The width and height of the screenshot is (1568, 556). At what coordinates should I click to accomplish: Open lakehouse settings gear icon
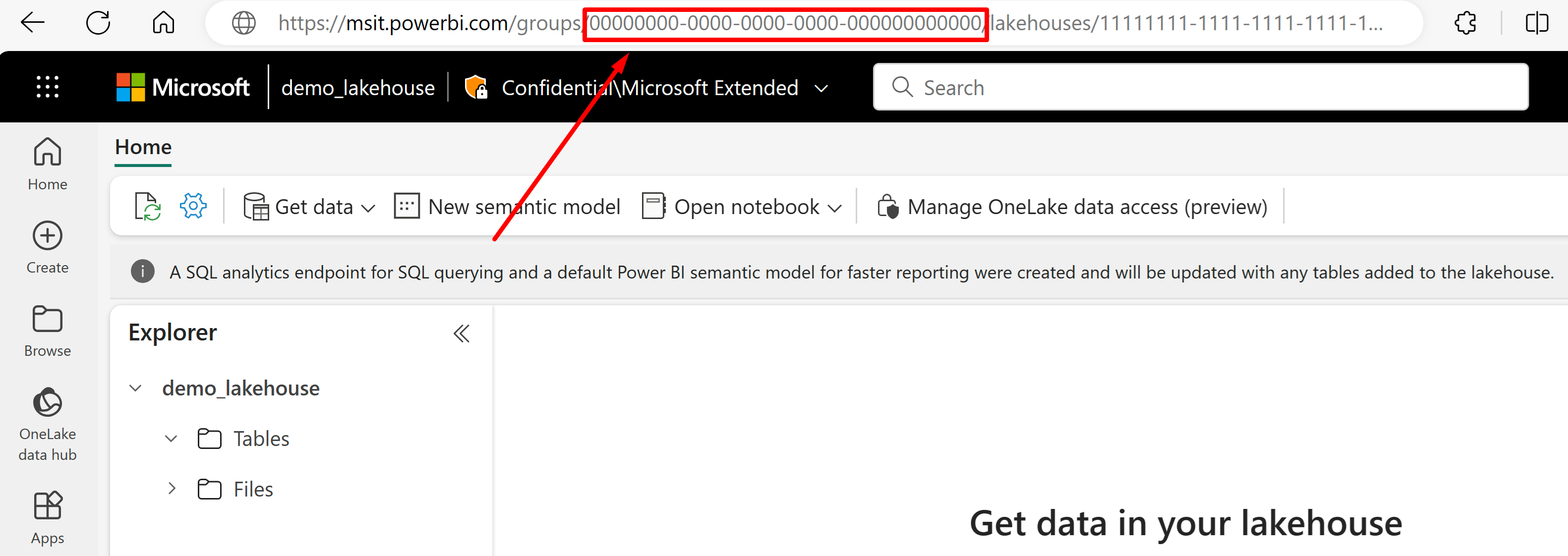click(x=193, y=206)
